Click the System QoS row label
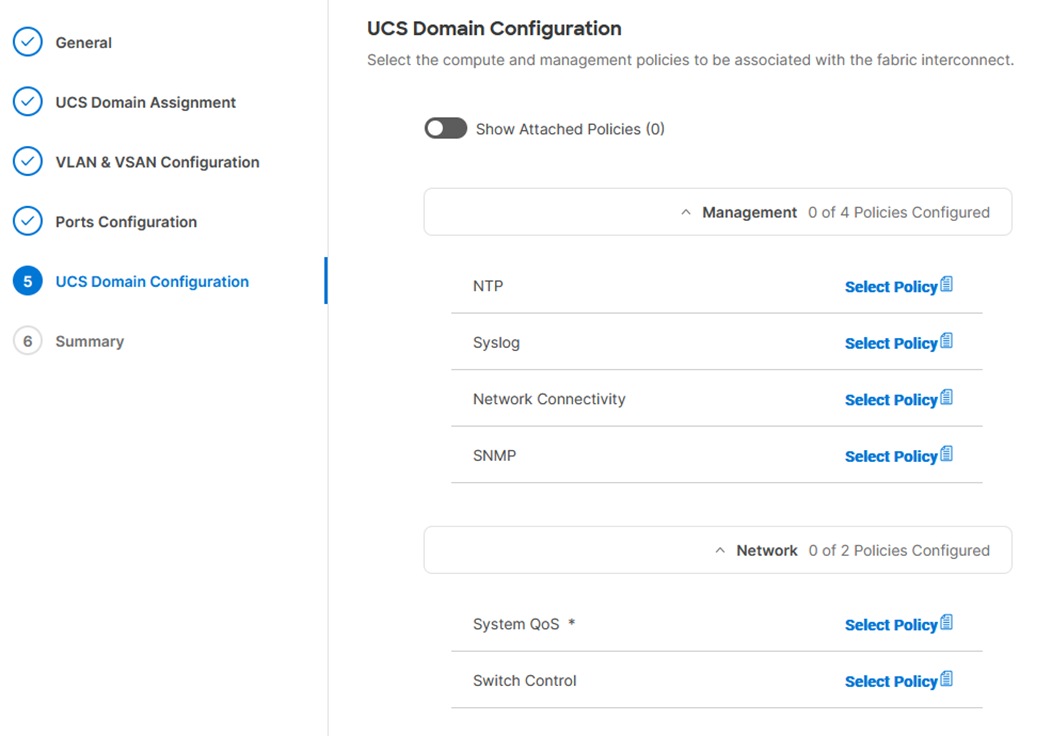This screenshot has width=1052, height=736. pyautogui.click(x=516, y=624)
